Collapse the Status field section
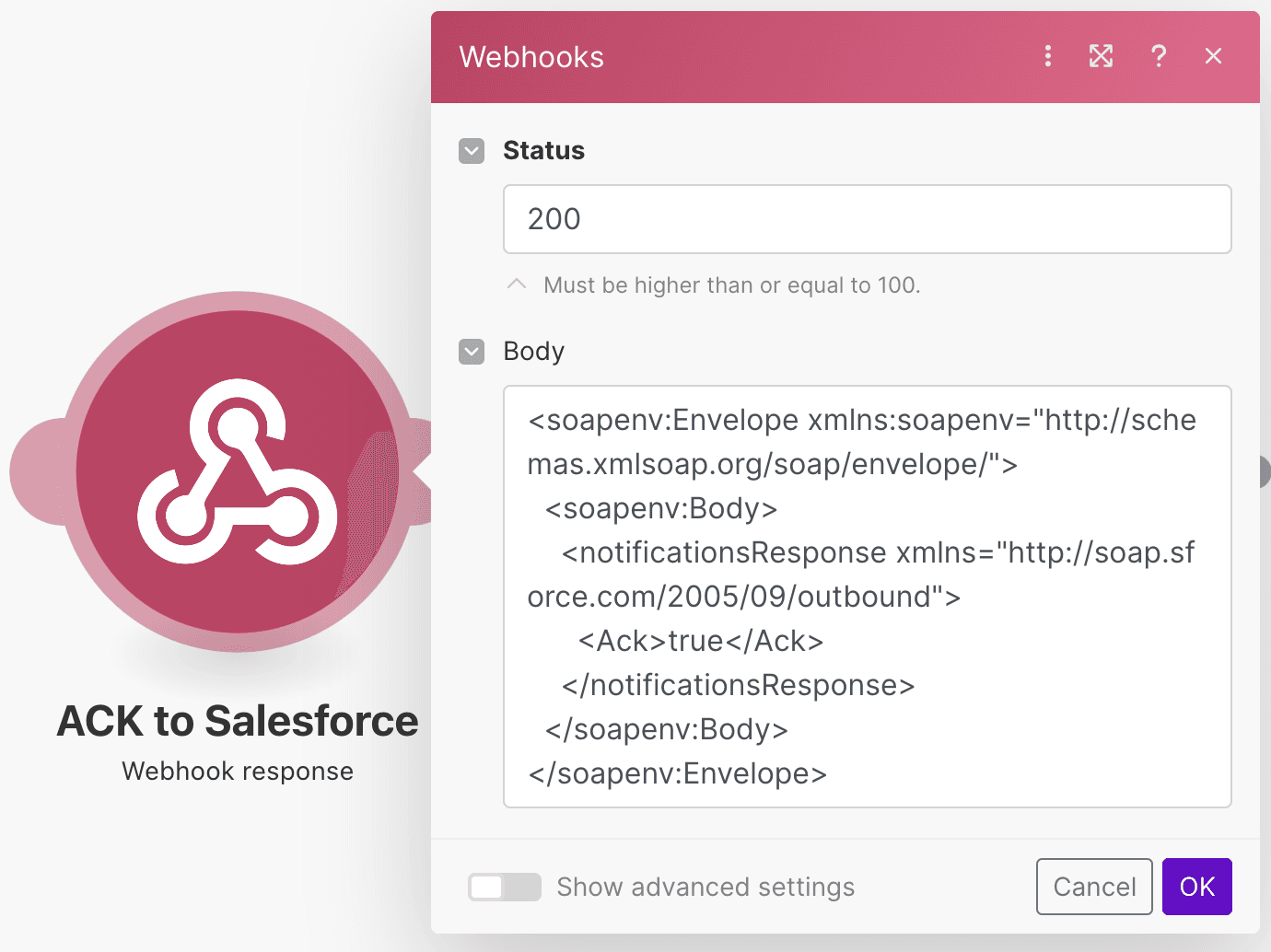Image resolution: width=1271 pixels, height=952 pixels. click(471, 150)
